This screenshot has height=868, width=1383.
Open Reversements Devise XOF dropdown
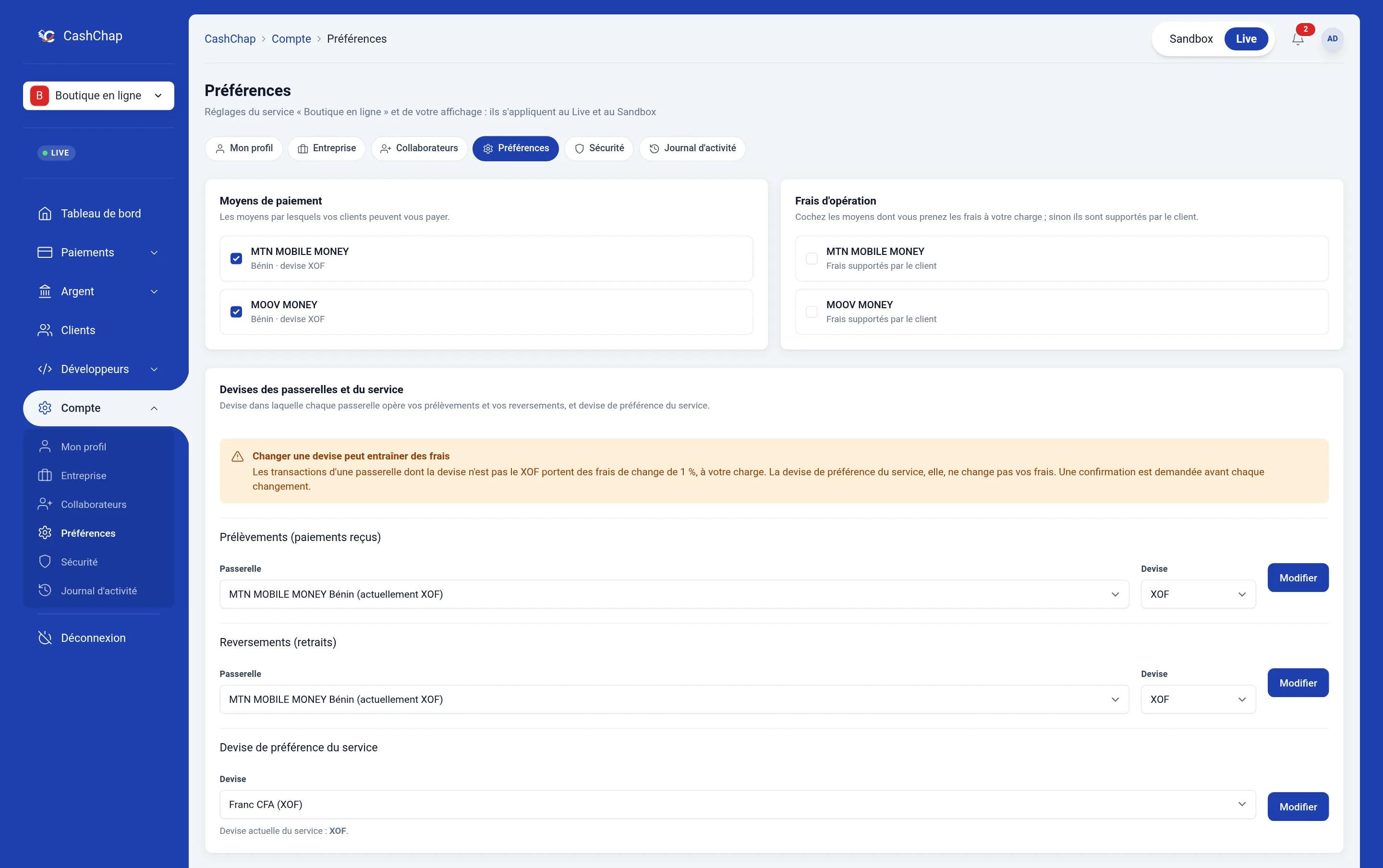(x=1198, y=699)
